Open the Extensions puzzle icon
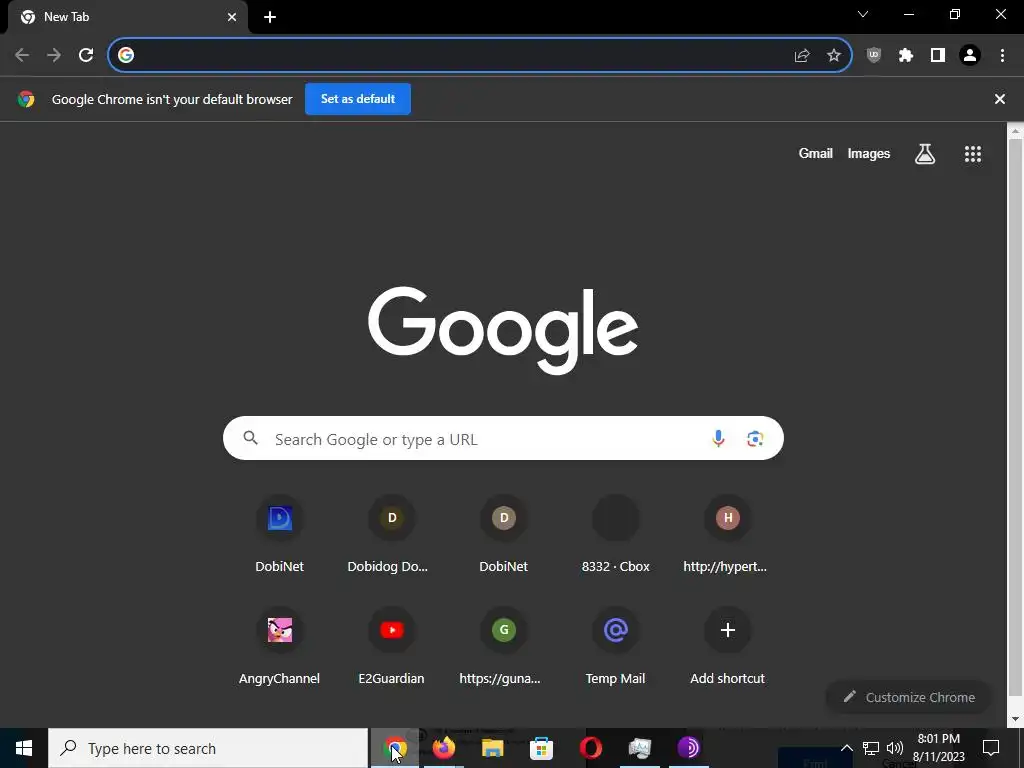The image size is (1024, 768). pos(906,56)
